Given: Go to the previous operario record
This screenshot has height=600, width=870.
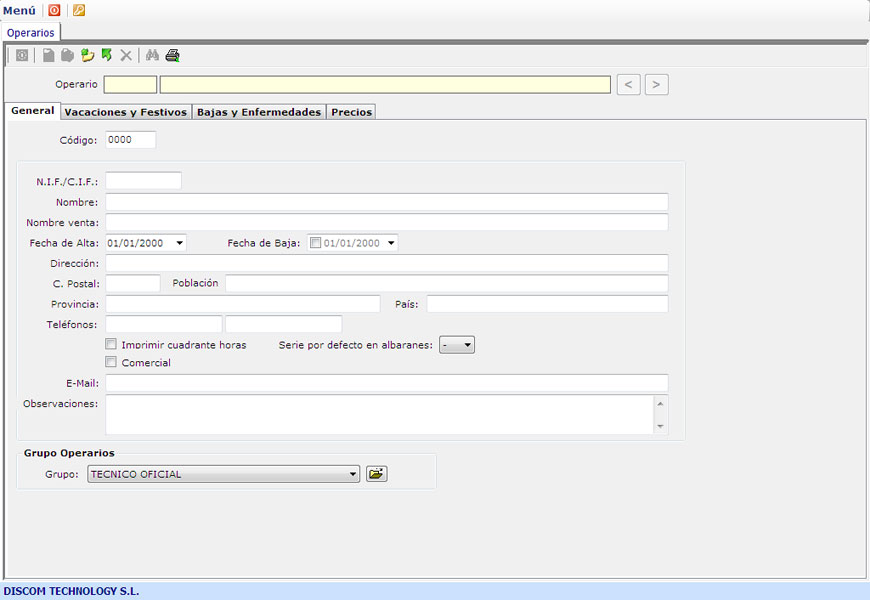Looking at the screenshot, I should pyautogui.click(x=628, y=85).
